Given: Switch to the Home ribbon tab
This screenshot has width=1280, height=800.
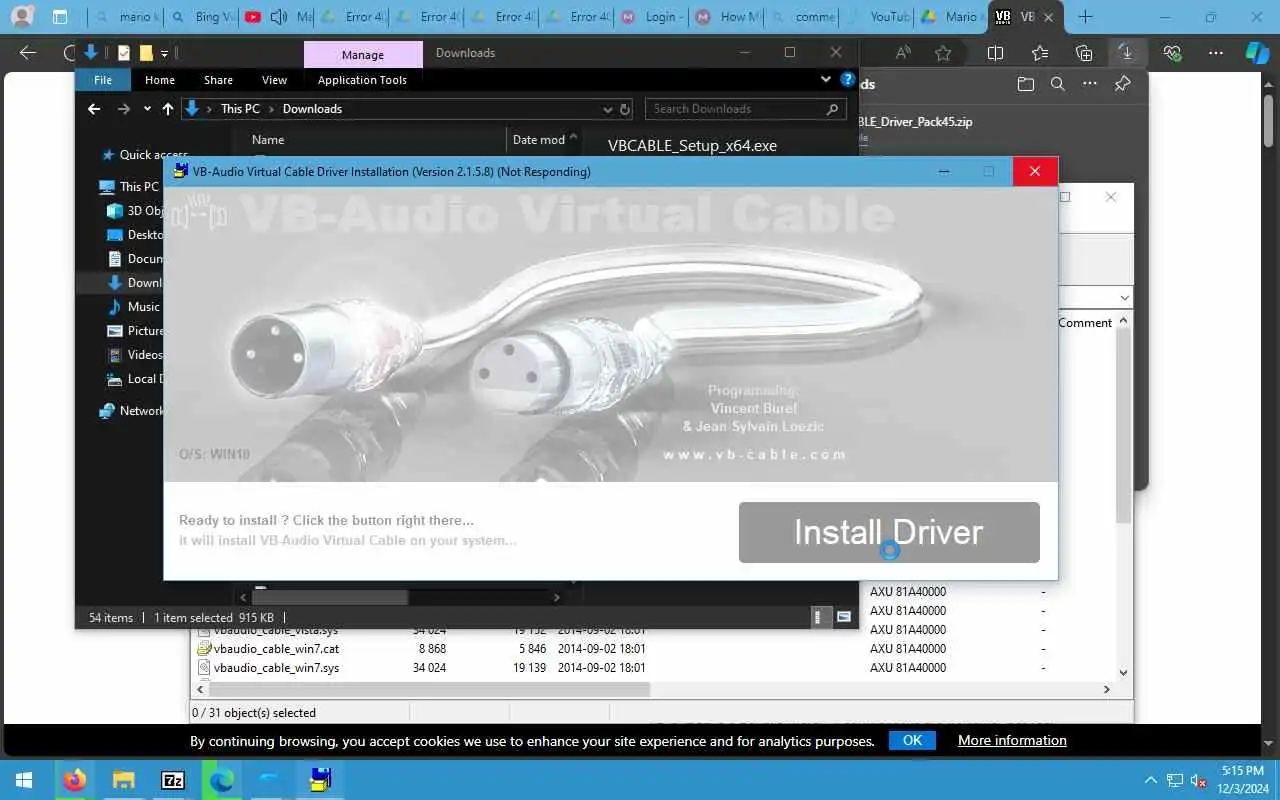Looking at the screenshot, I should pos(160,80).
